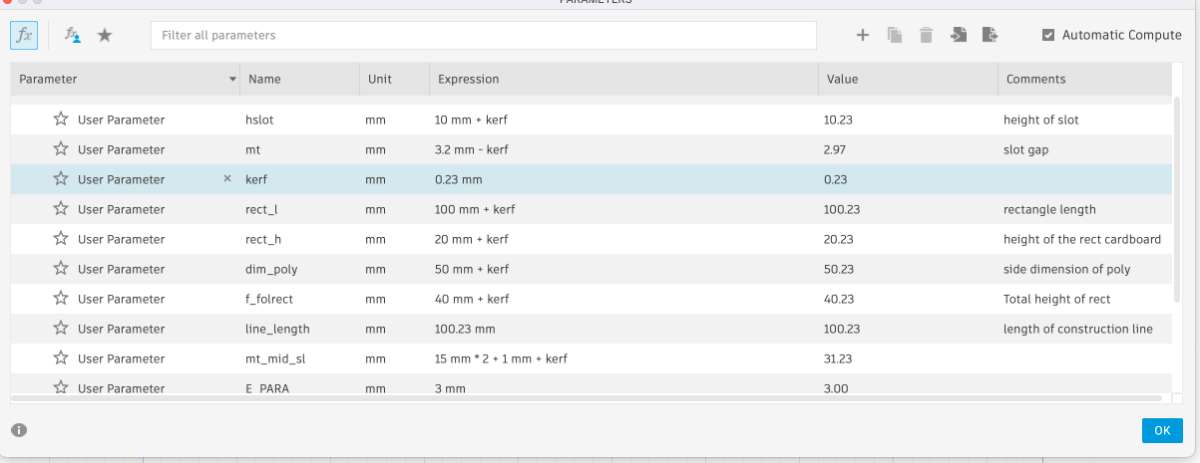This screenshot has height=463, width=1200.
Task: Add a new user parameter
Action: click(863, 35)
